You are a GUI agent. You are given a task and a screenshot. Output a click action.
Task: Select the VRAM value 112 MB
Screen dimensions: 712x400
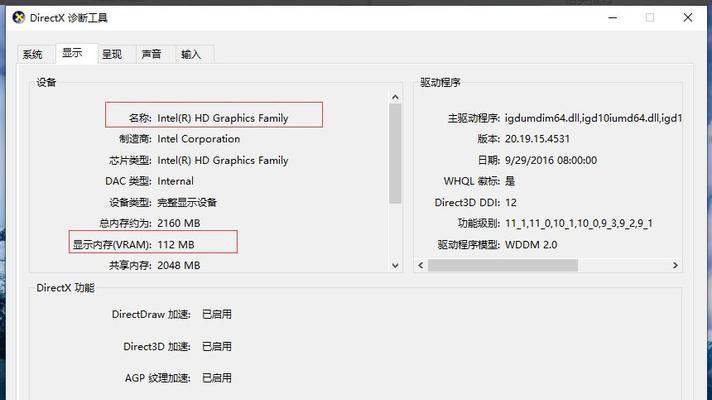[176, 245]
